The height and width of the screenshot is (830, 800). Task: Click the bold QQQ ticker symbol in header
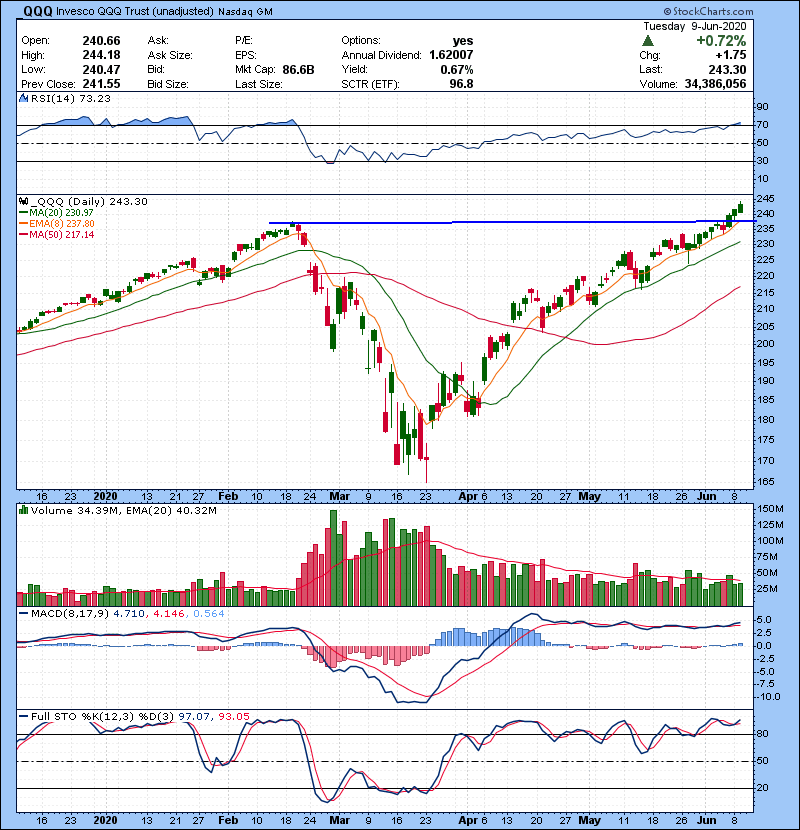[x=38, y=11]
